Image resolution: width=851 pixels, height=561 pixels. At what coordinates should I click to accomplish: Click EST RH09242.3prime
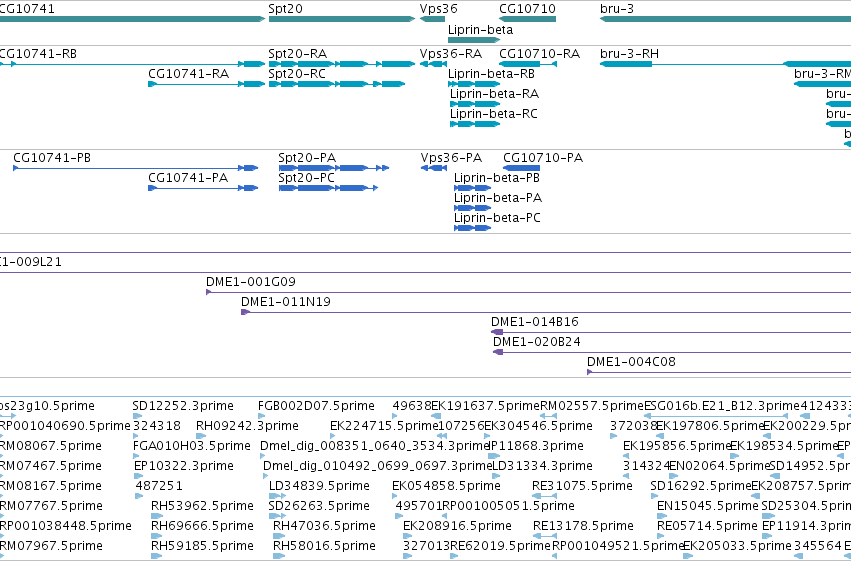point(247,426)
